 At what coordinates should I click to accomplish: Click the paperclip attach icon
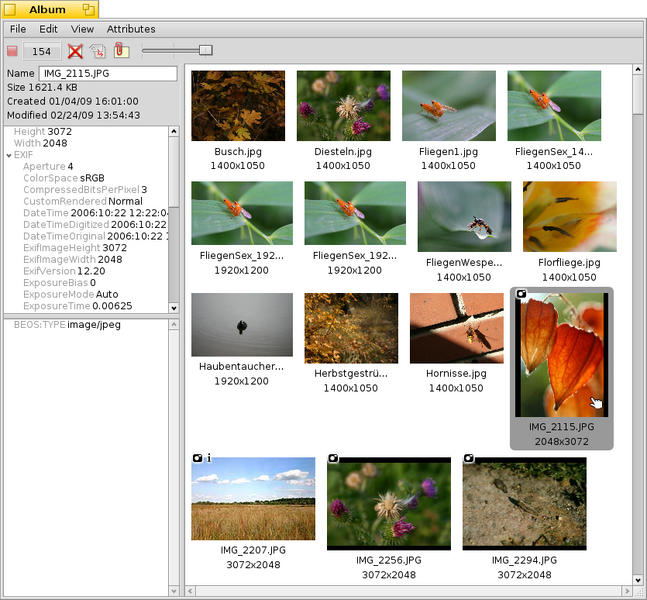(121, 50)
